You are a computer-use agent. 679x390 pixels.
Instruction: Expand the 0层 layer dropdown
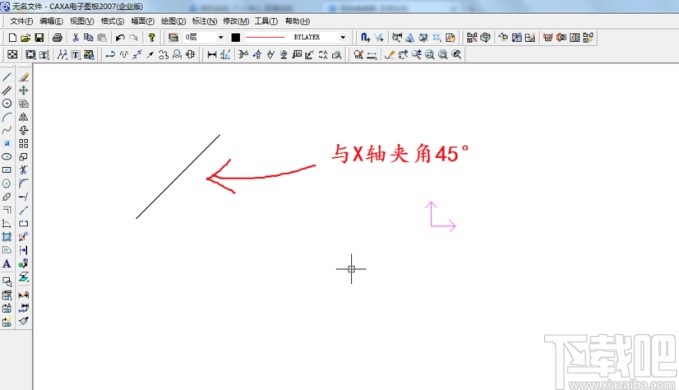pos(221,38)
